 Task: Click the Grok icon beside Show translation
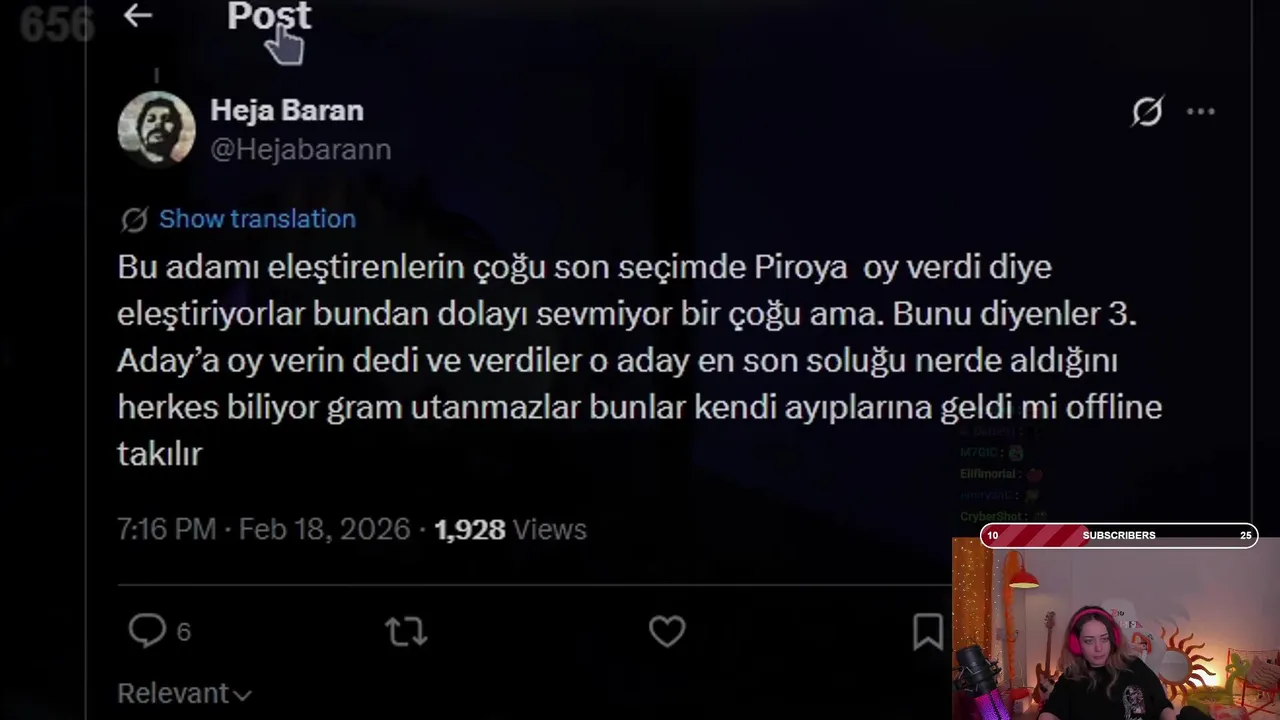[x=134, y=219]
